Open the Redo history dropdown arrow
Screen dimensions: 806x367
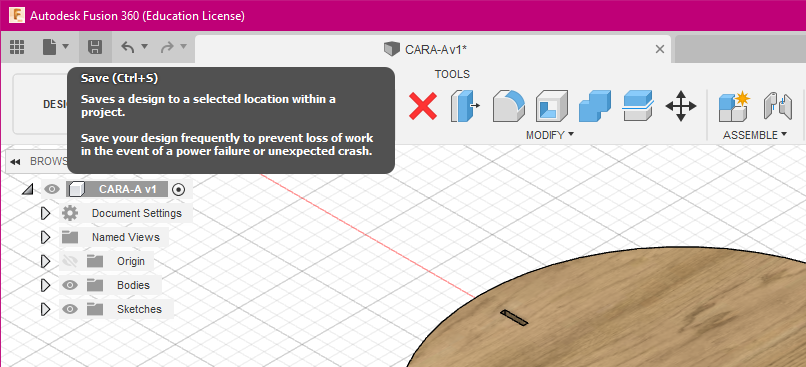[x=184, y=47]
